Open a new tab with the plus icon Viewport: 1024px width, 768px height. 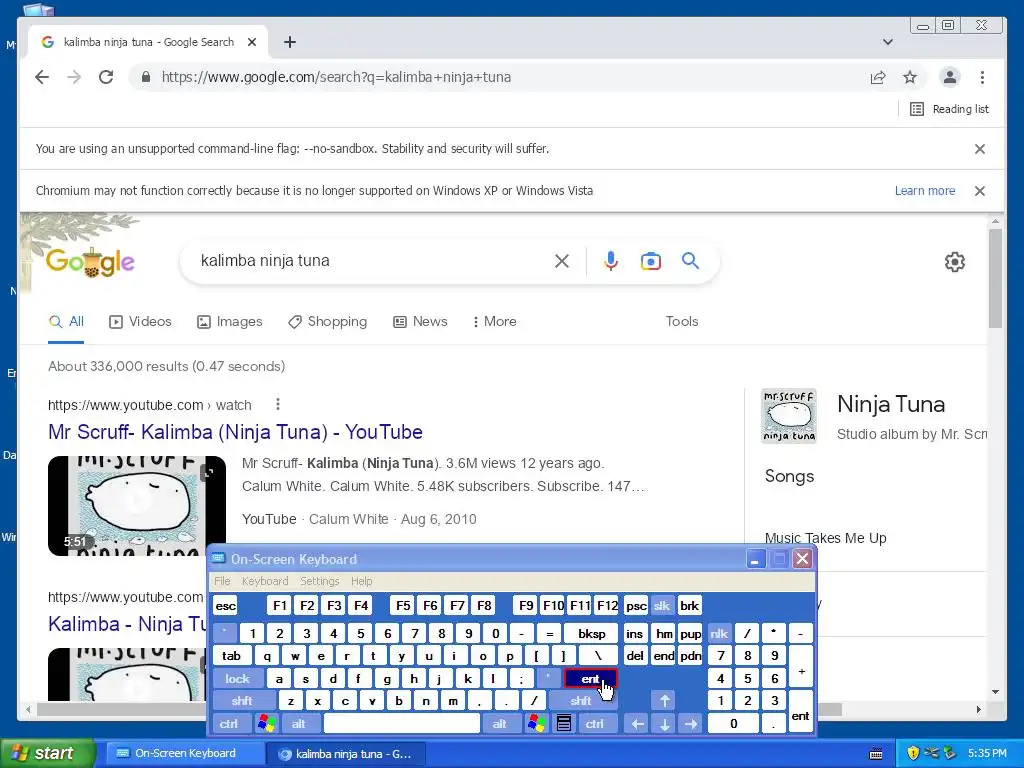pos(290,42)
